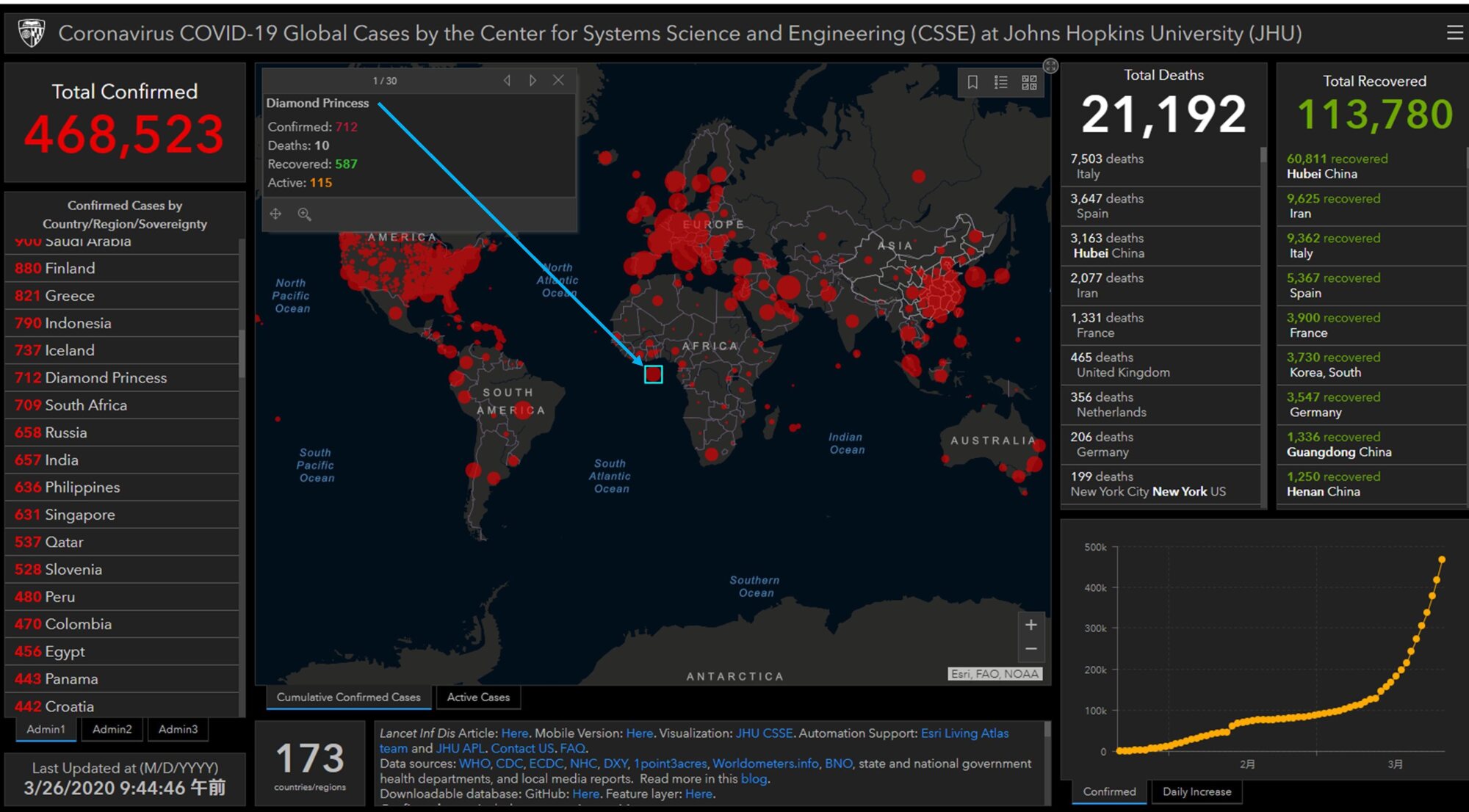Switch to the Active Cases map tab
Image resolution: width=1469 pixels, height=812 pixels.
point(478,697)
